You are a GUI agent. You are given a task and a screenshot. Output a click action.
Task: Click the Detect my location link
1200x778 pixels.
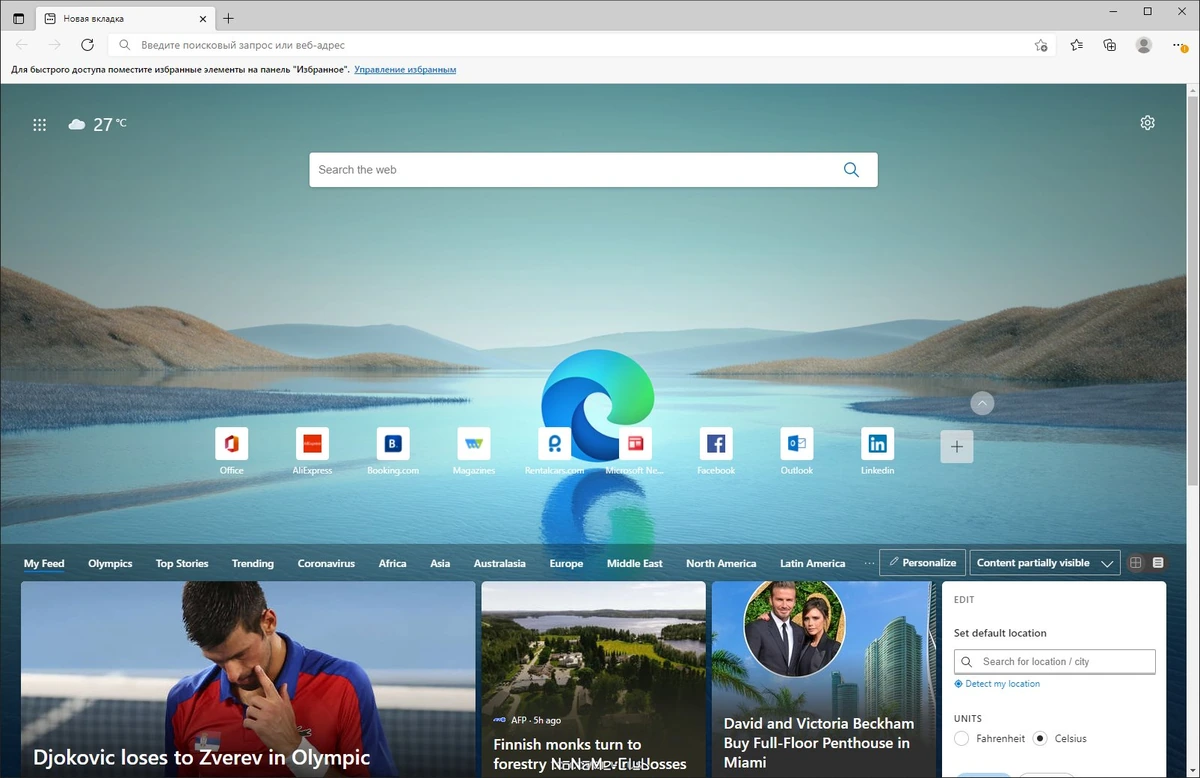tap(997, 684)
